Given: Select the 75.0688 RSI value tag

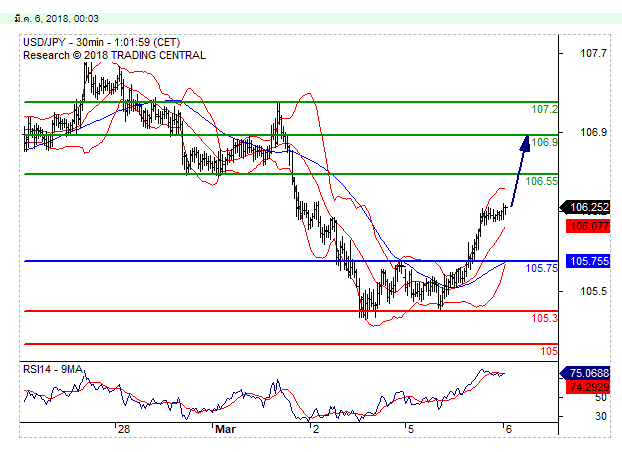Looking at the screenshot, I should [585, 373].
